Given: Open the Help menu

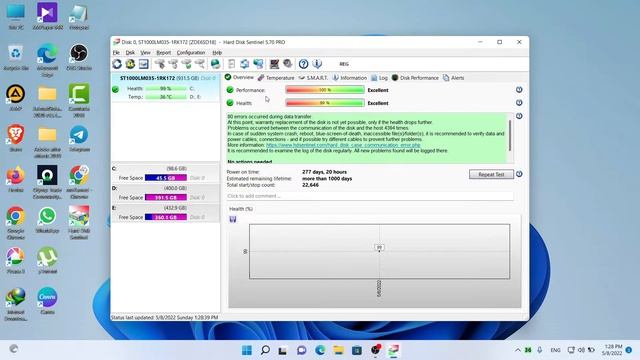Looking at the screenshot, I should (217, 53).
